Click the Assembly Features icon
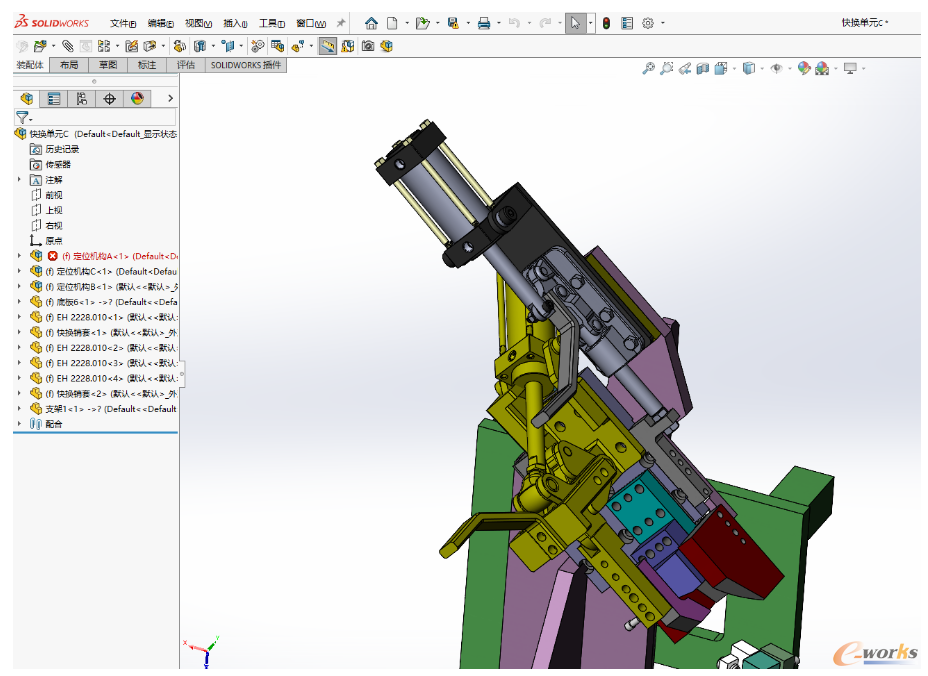This screenshot has height=676, width=928. (200, 46)
